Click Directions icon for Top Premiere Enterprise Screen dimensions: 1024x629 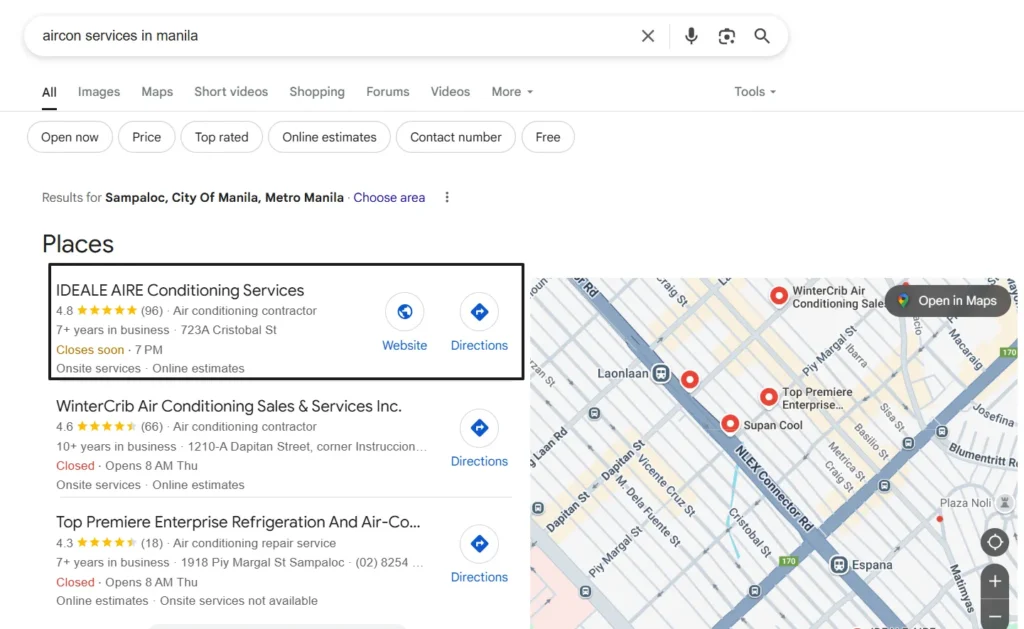point(479,543)
